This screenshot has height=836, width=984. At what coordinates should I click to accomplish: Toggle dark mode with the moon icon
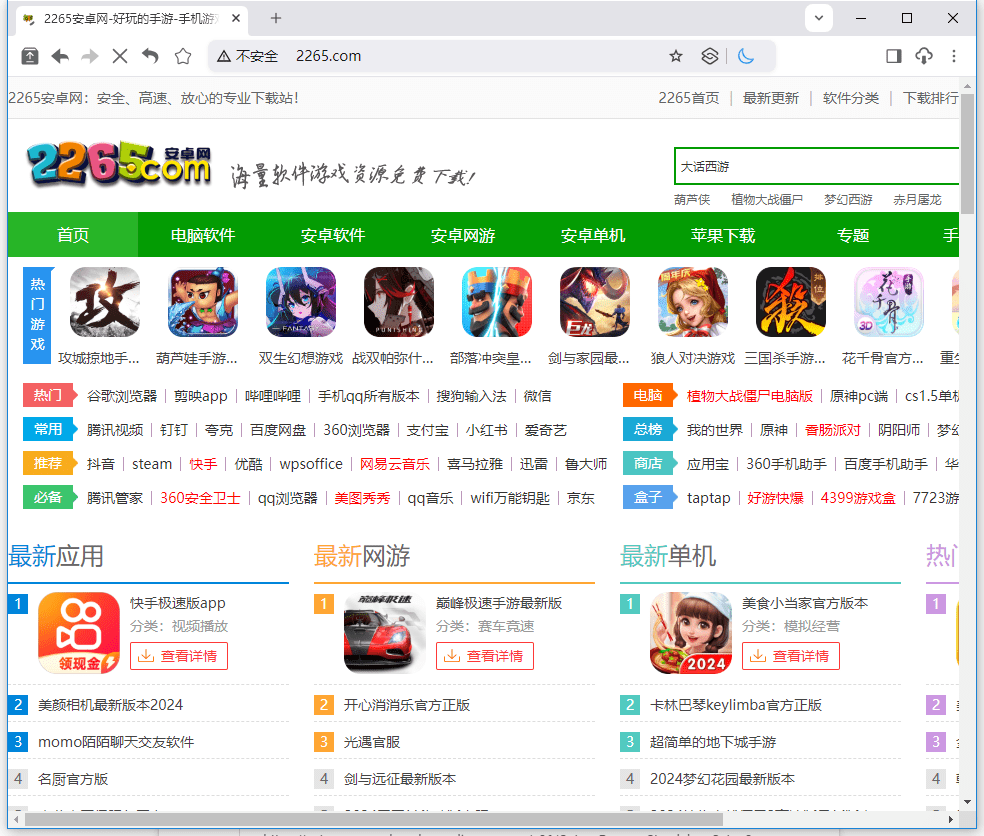point(744,57)
